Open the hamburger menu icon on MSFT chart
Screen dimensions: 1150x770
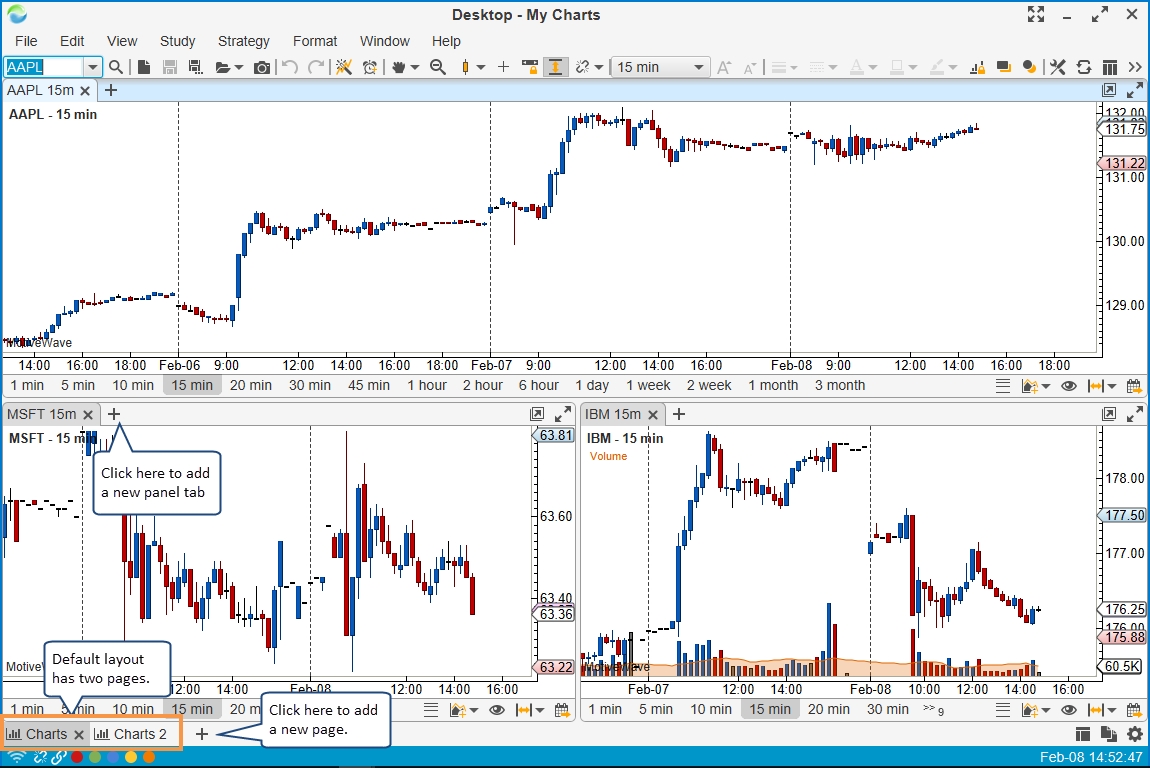tap(431, 710)
